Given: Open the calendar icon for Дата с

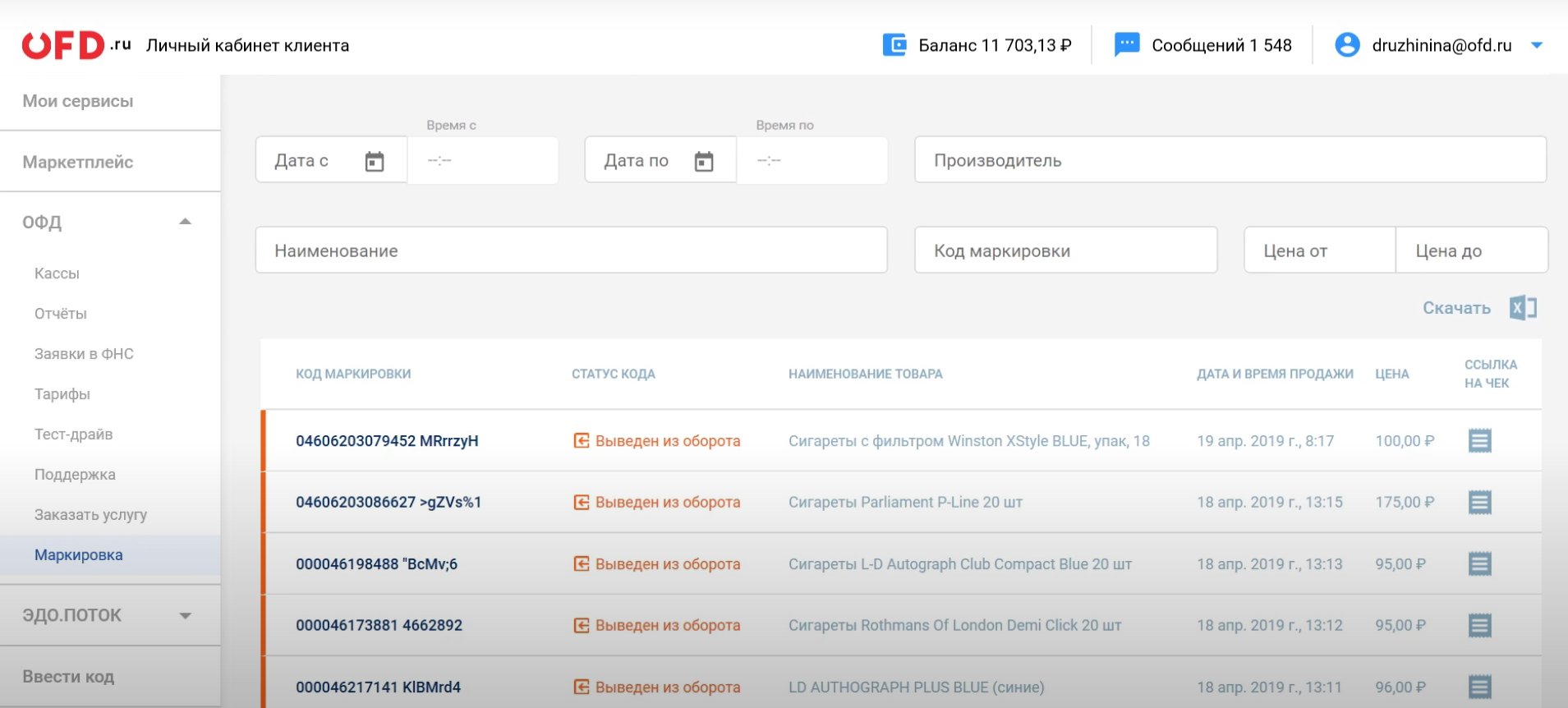Looking at the screenshot, I should coord(375,161).
